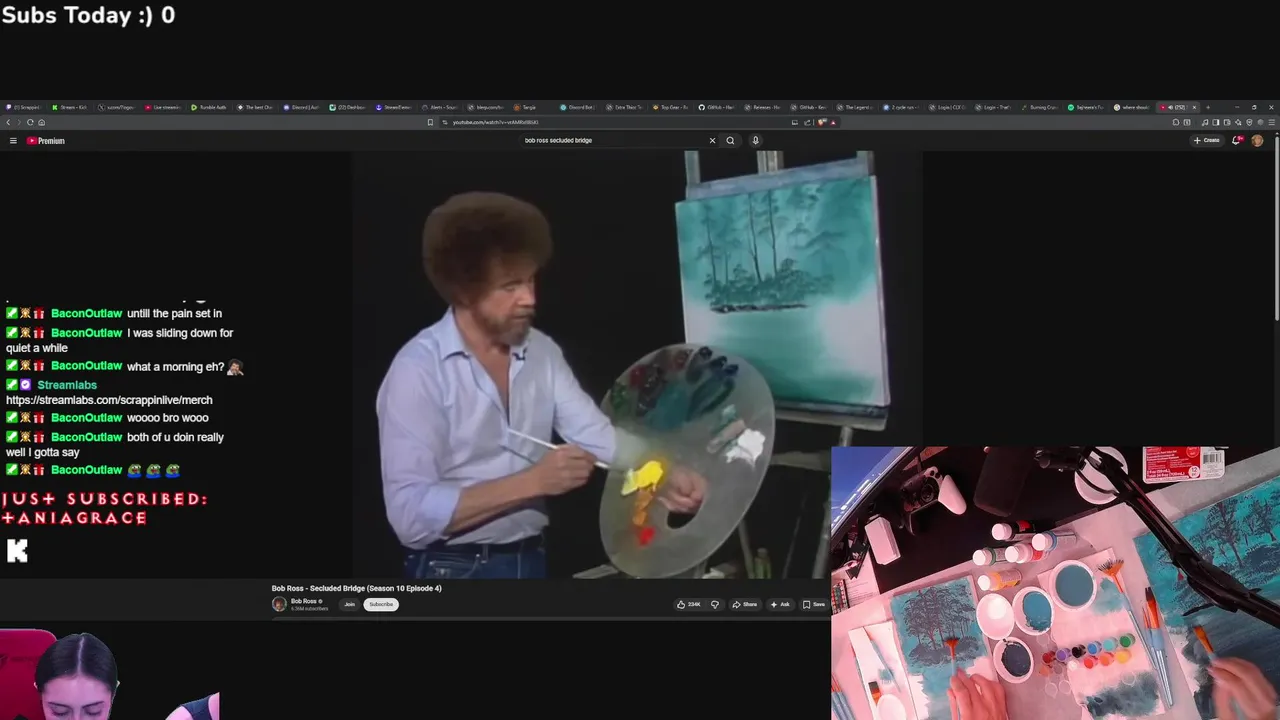
Task: Click 'woooo bro wooo' chat message
Action: tap(168, 418)
